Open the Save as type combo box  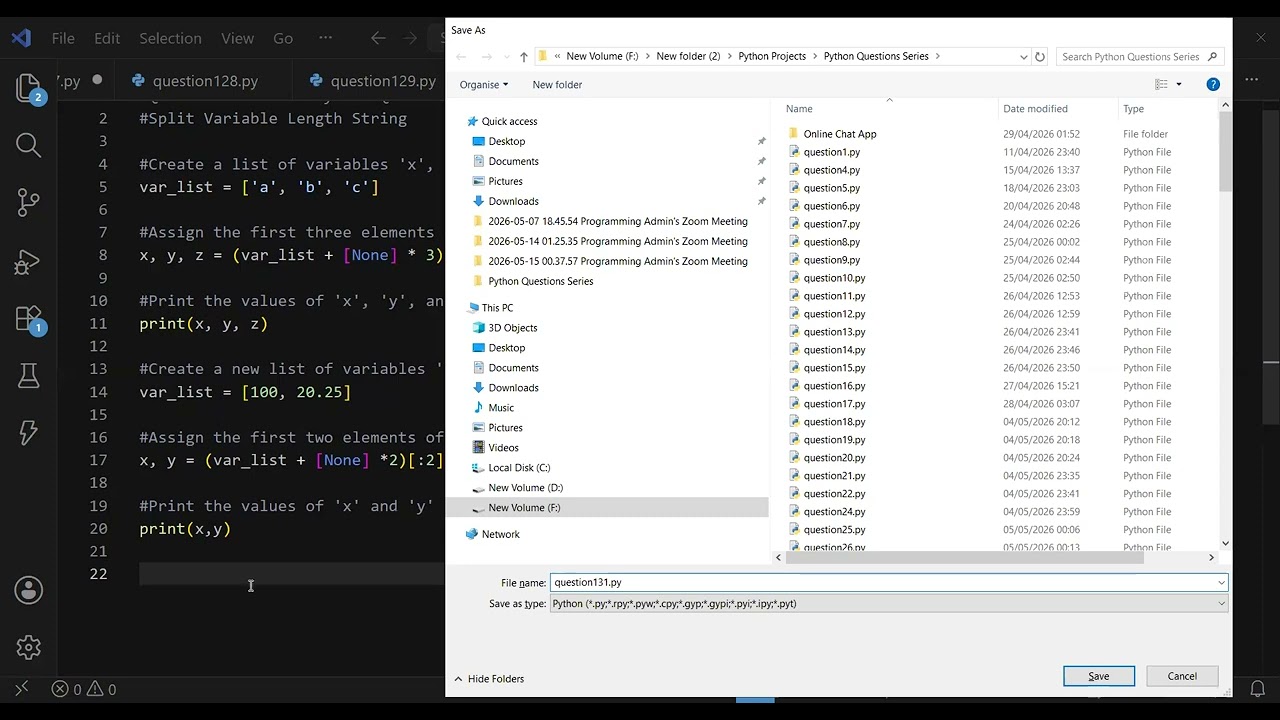point(888,604)
